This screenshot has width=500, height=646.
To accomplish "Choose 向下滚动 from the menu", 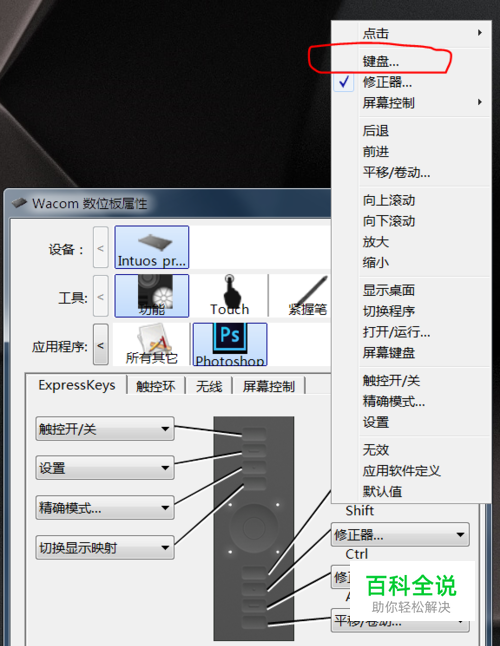I will [411, 221].
